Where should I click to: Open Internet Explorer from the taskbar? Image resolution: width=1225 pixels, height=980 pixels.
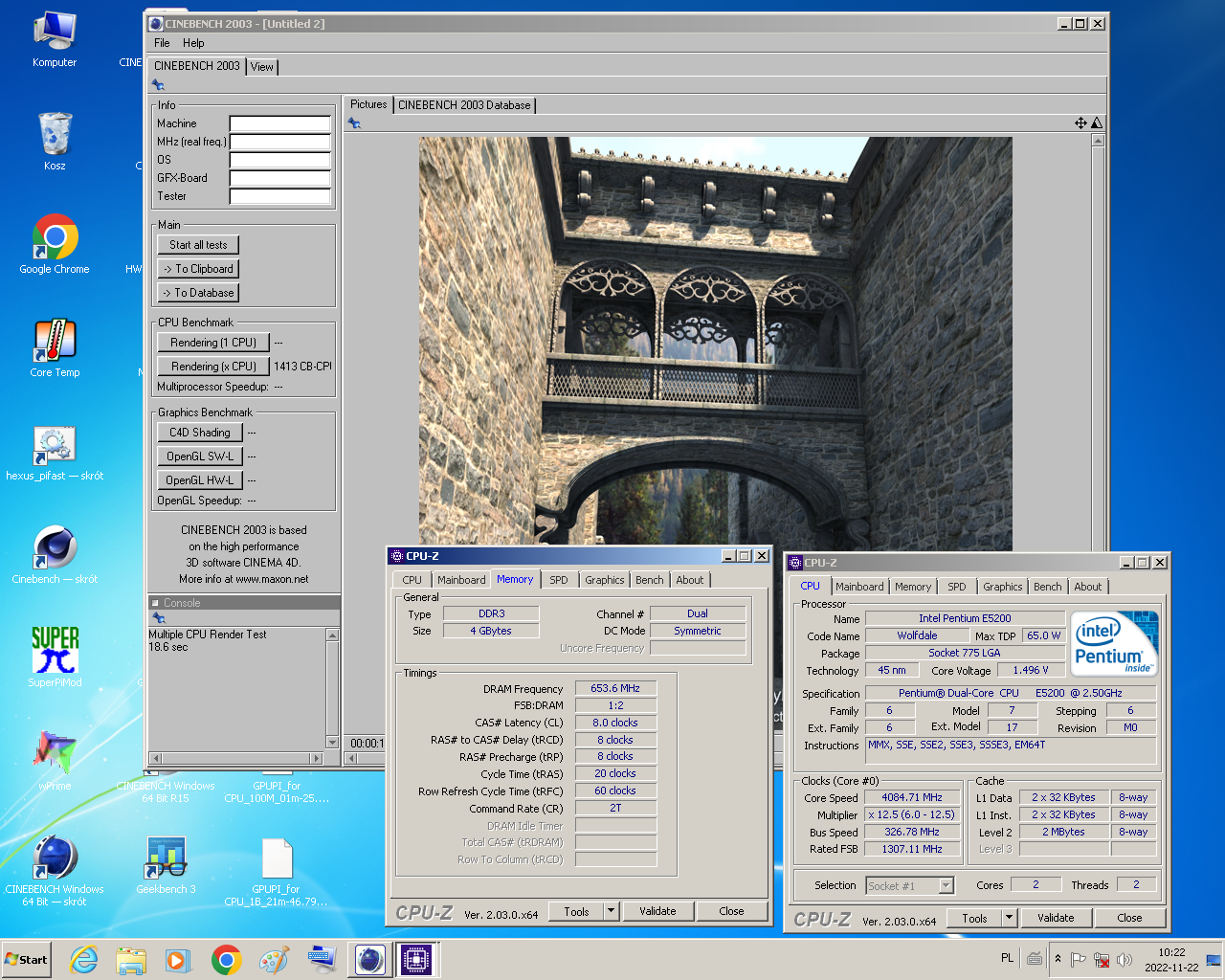tap(84, 960)
